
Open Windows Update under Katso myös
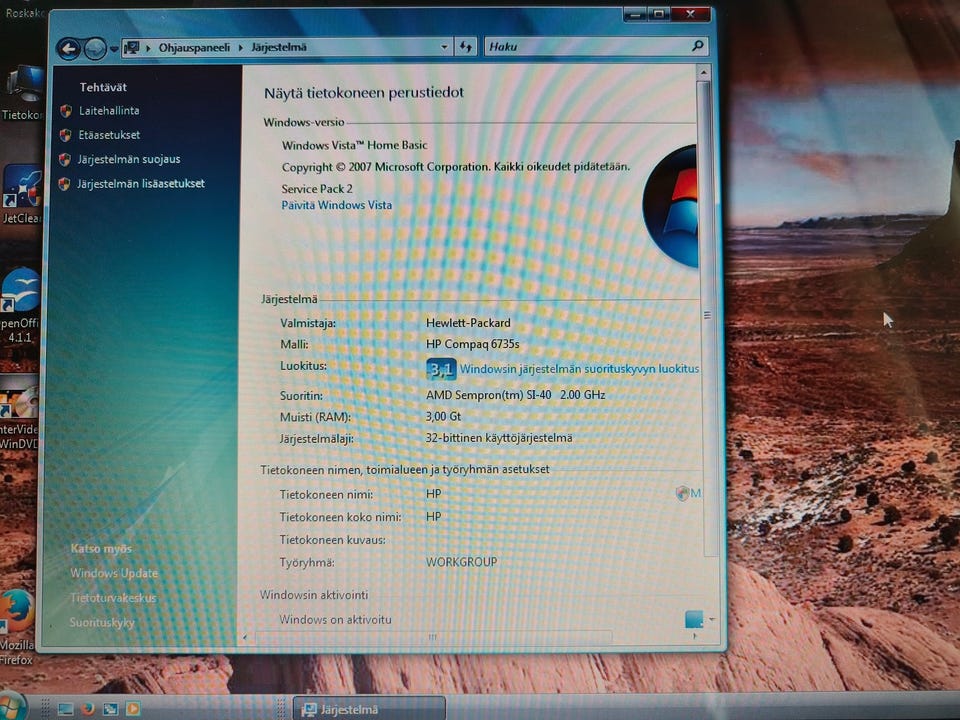[114, 573]
